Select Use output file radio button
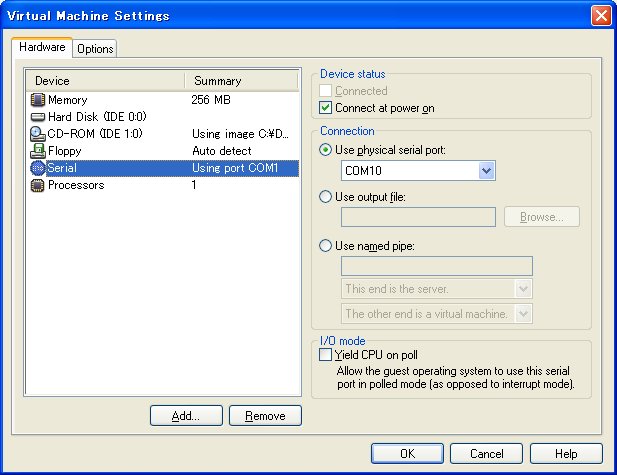The width and height of the screenshot is (617, 475). tap(325, 197)
